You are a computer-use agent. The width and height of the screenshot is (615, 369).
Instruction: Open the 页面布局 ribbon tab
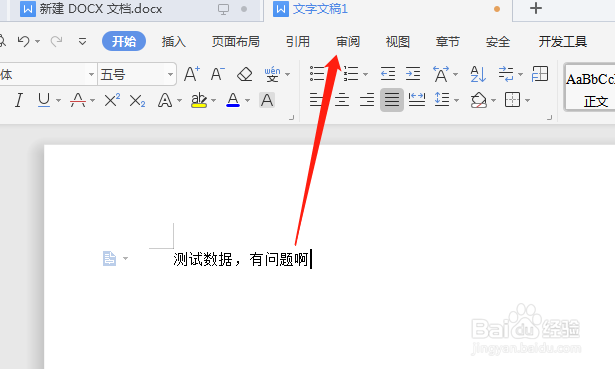pos(235,41)
